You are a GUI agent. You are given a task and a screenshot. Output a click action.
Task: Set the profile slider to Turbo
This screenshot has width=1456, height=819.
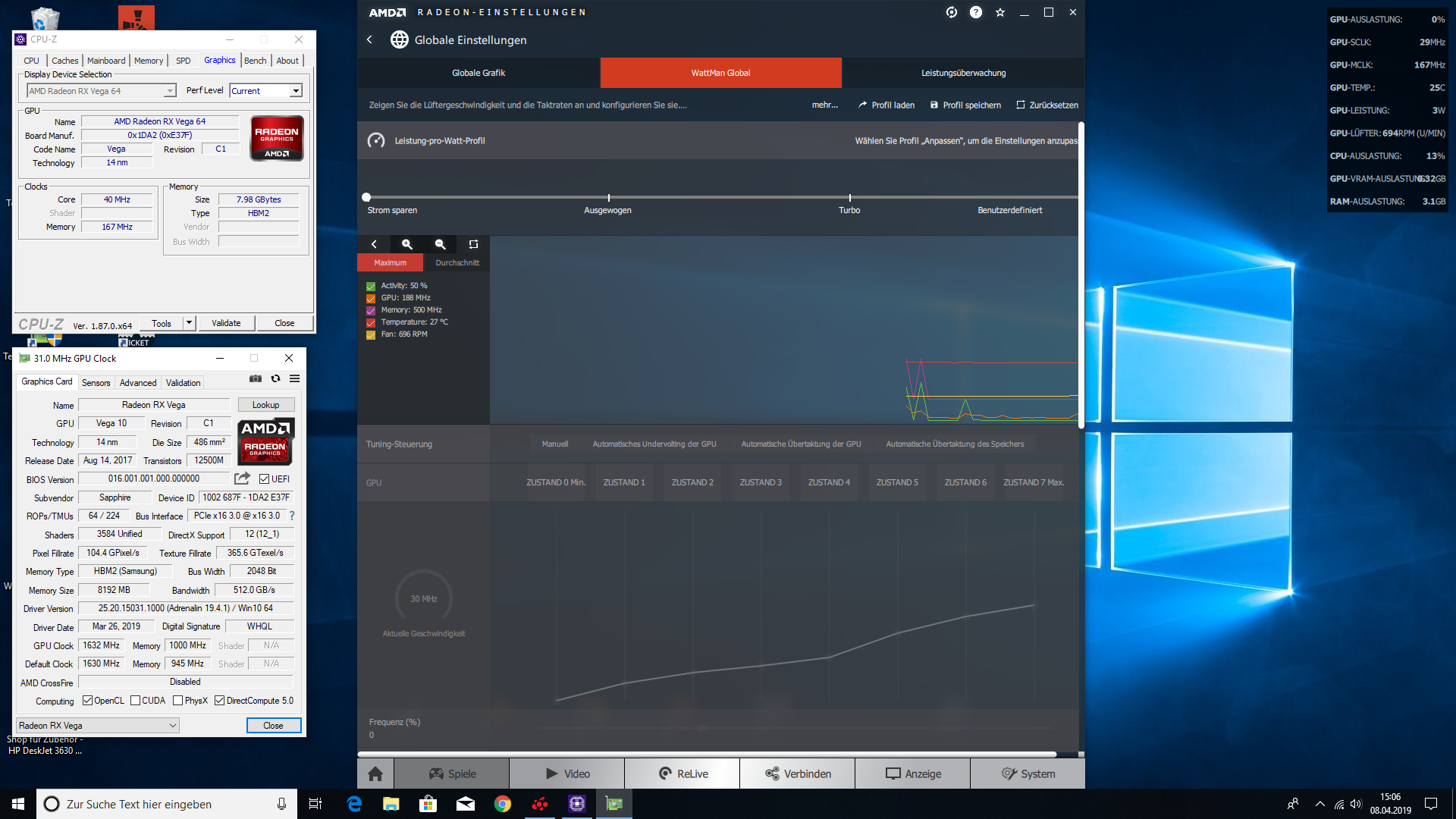coord(849,198)
